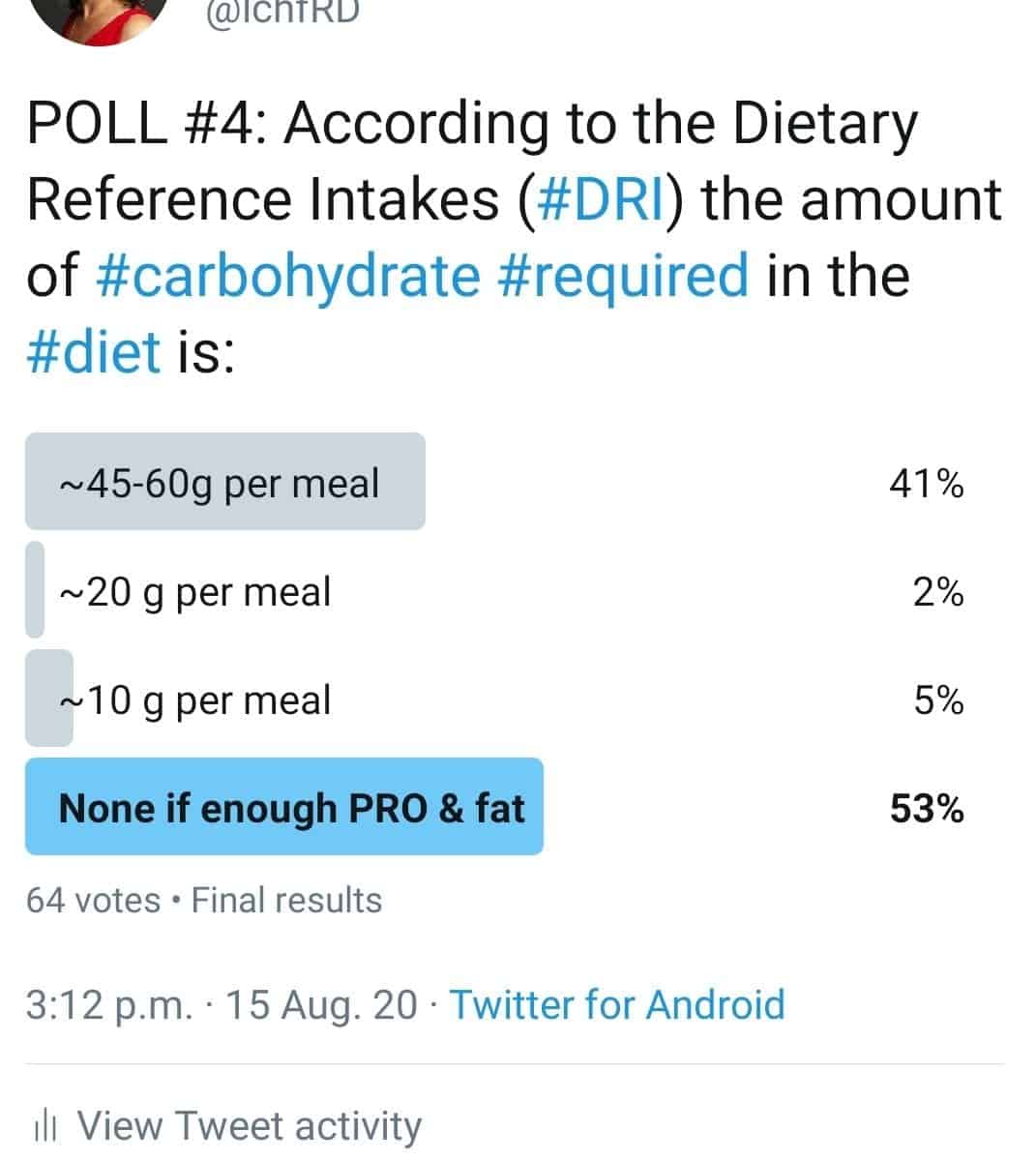Open the #DRI hashtag
This screenshot has height=1161, width=1036.
(595, 199)
